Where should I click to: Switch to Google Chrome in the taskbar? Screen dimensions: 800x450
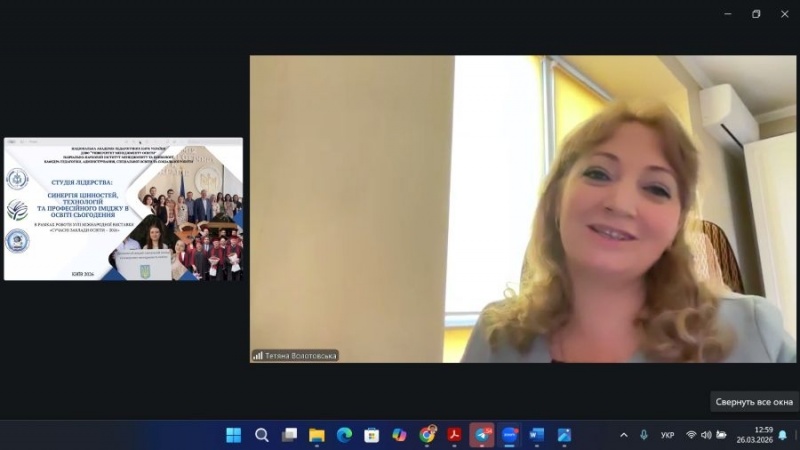click(427, 435)
